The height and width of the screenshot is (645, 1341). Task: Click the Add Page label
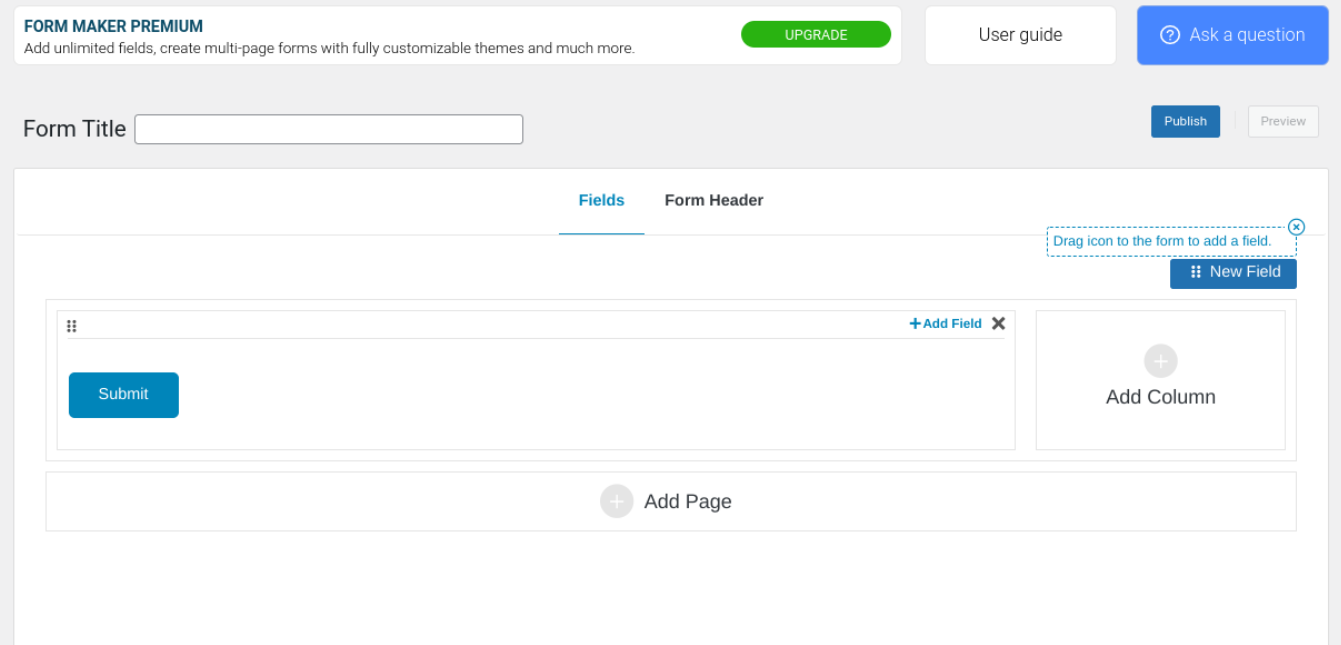point(687,501)
